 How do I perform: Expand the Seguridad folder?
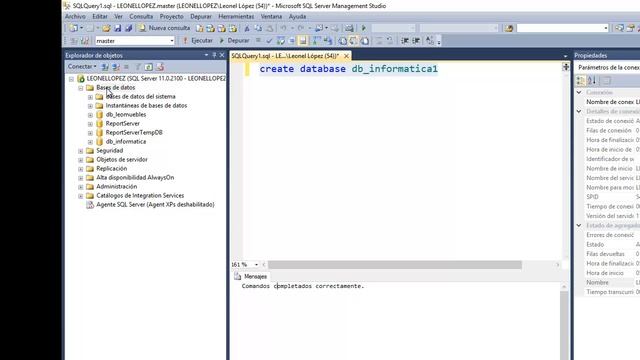click(x=81, y=151)
